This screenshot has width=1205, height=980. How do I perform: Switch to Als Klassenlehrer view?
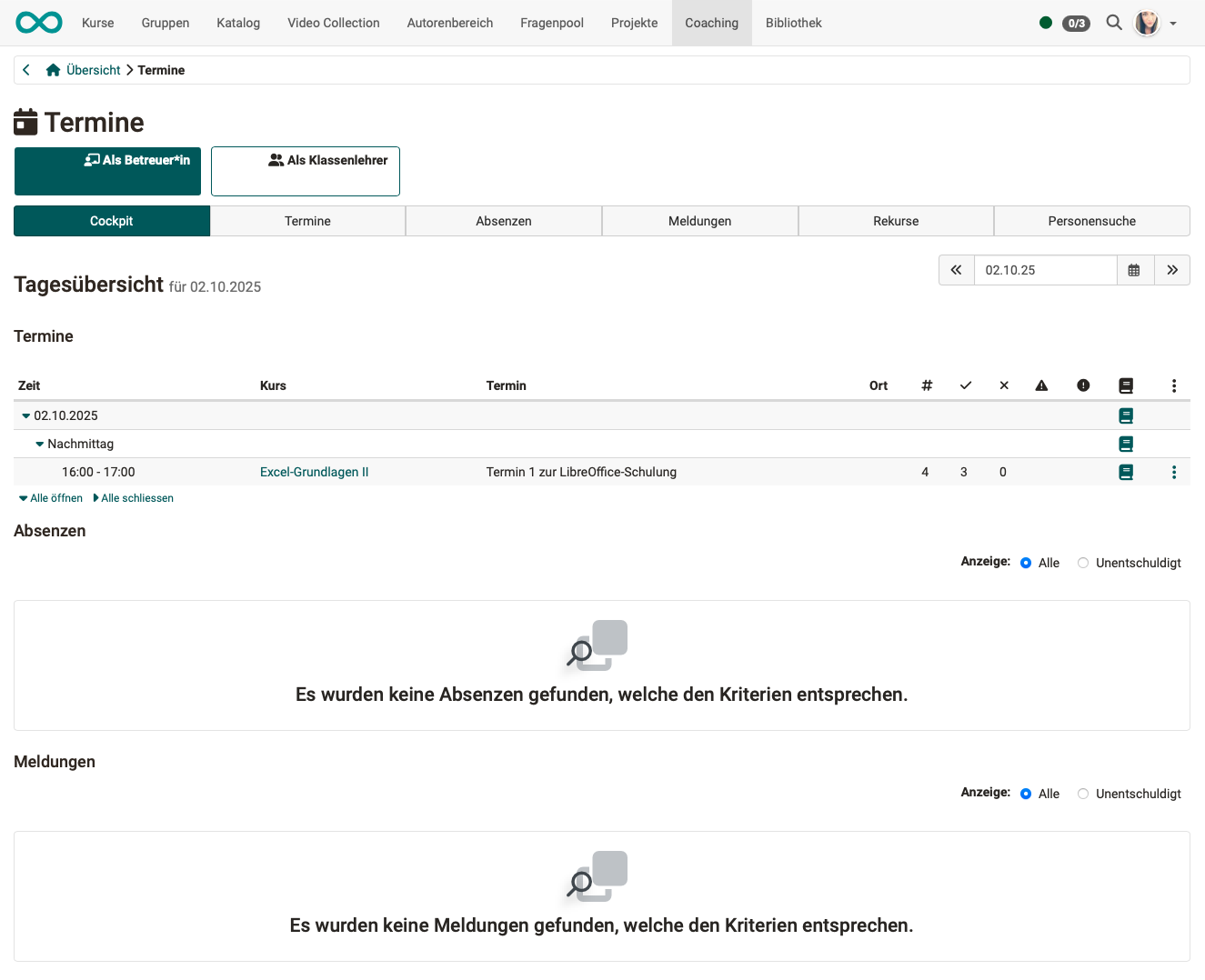306,171
